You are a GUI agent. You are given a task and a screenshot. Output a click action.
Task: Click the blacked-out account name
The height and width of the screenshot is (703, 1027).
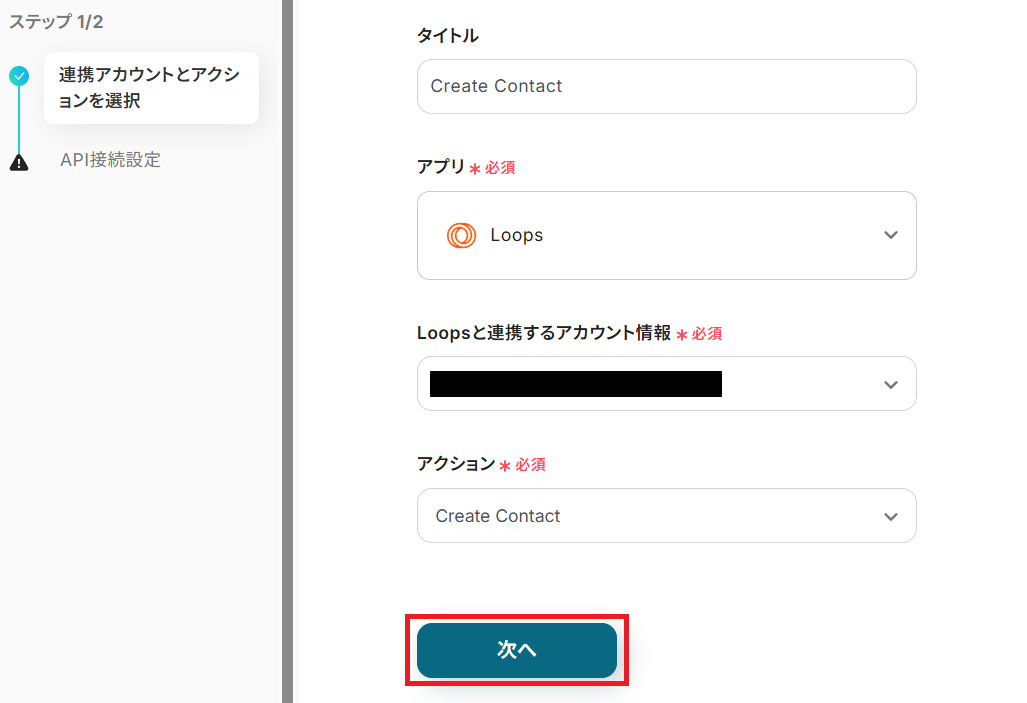click(x=575, y=384)
